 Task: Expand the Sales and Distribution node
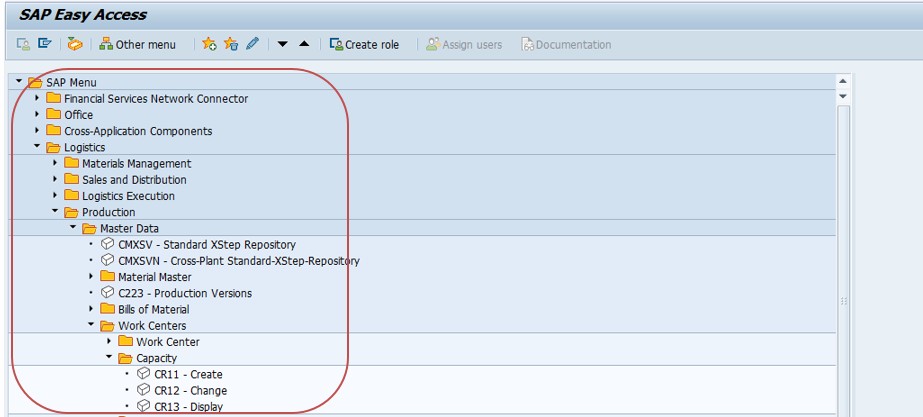[x=56, y=178]
